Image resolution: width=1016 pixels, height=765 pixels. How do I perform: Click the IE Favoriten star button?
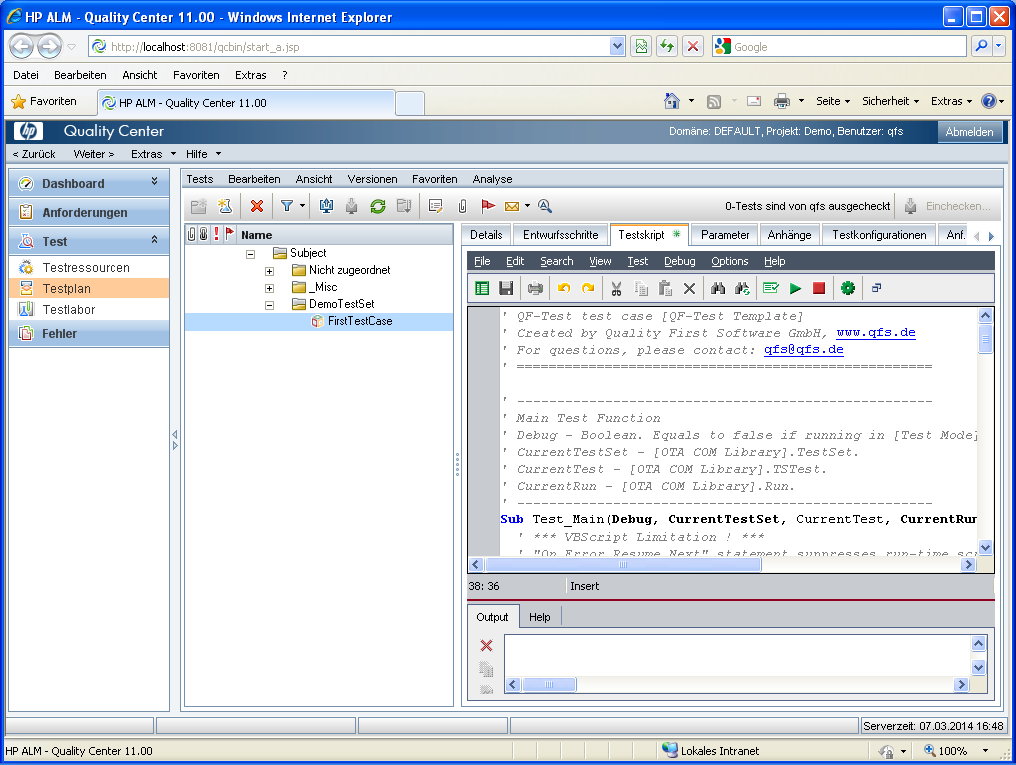(x=44, y=101)
